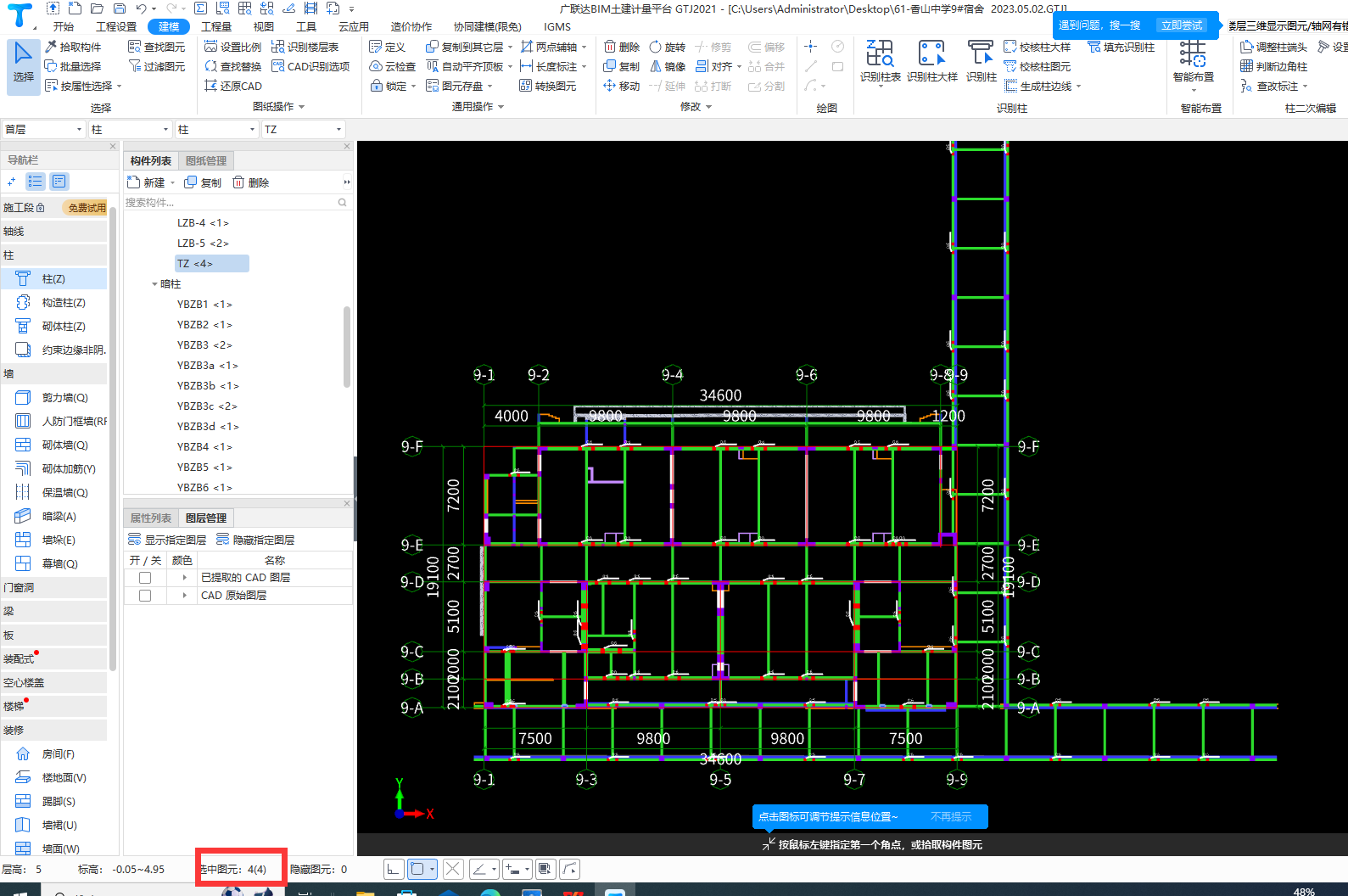Click Save icon in quick access bar
1348x896 pixels.
(120, 8)
